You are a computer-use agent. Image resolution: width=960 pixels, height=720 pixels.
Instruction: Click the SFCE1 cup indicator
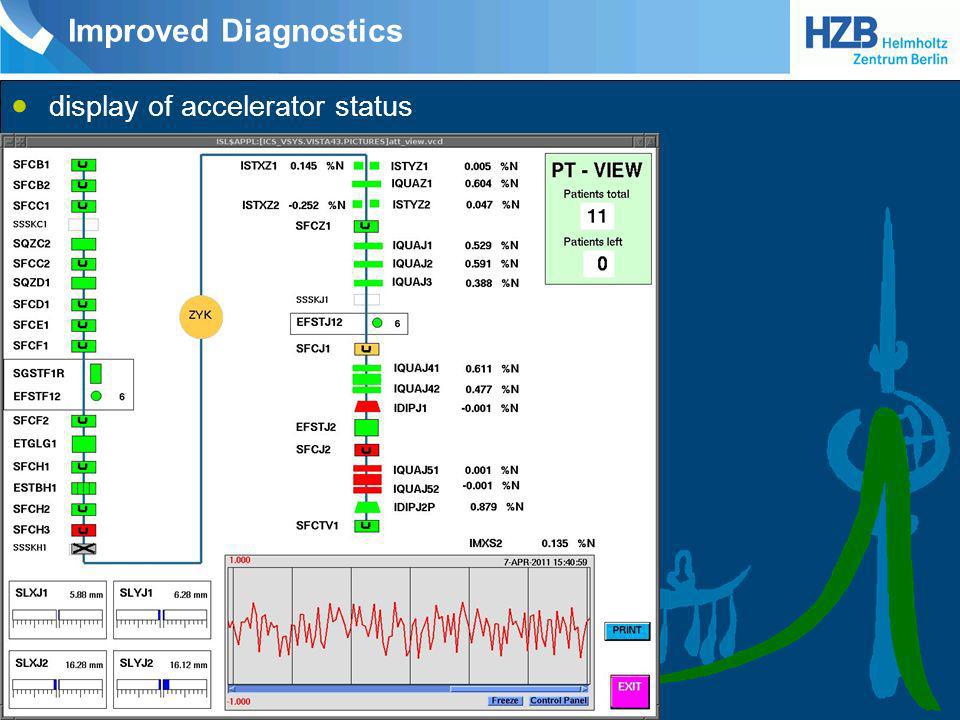(83, 325)
